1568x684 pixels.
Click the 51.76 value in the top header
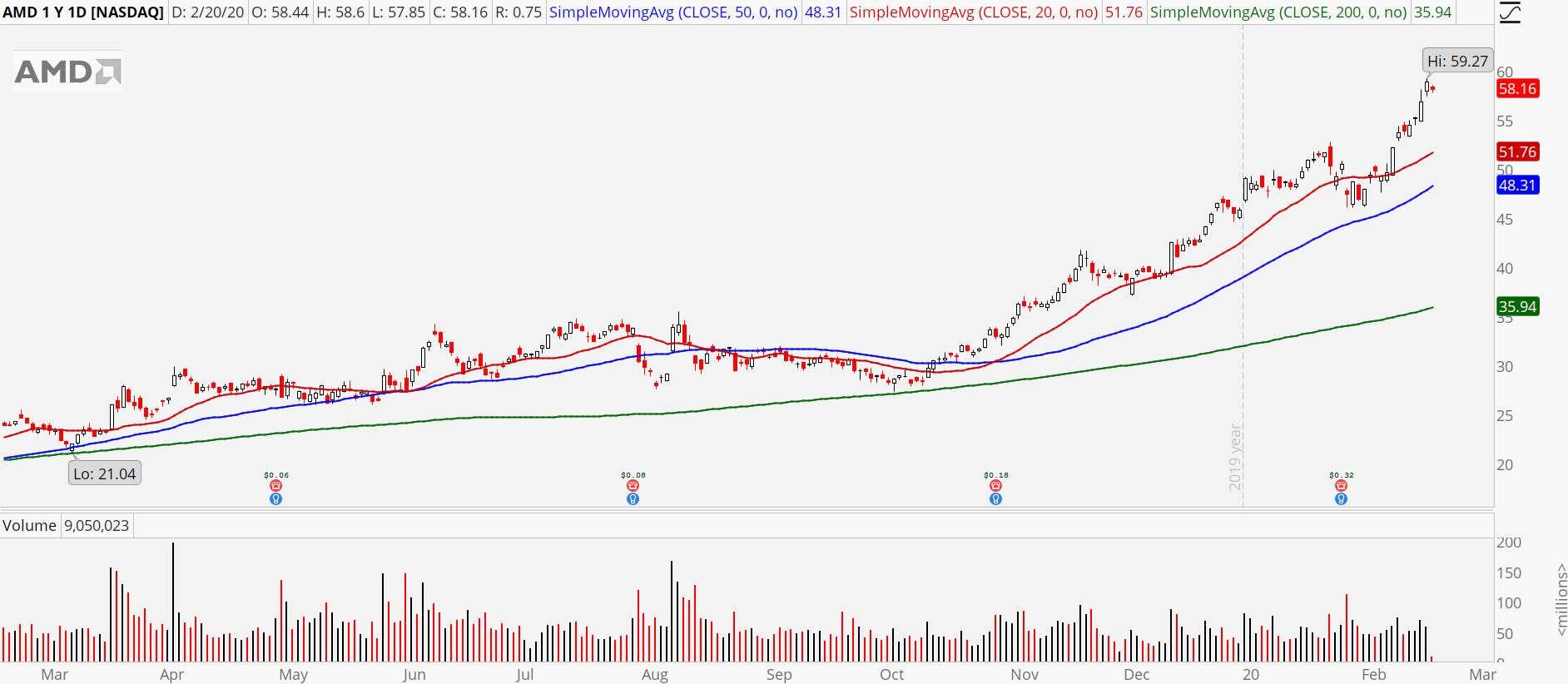1124,12
